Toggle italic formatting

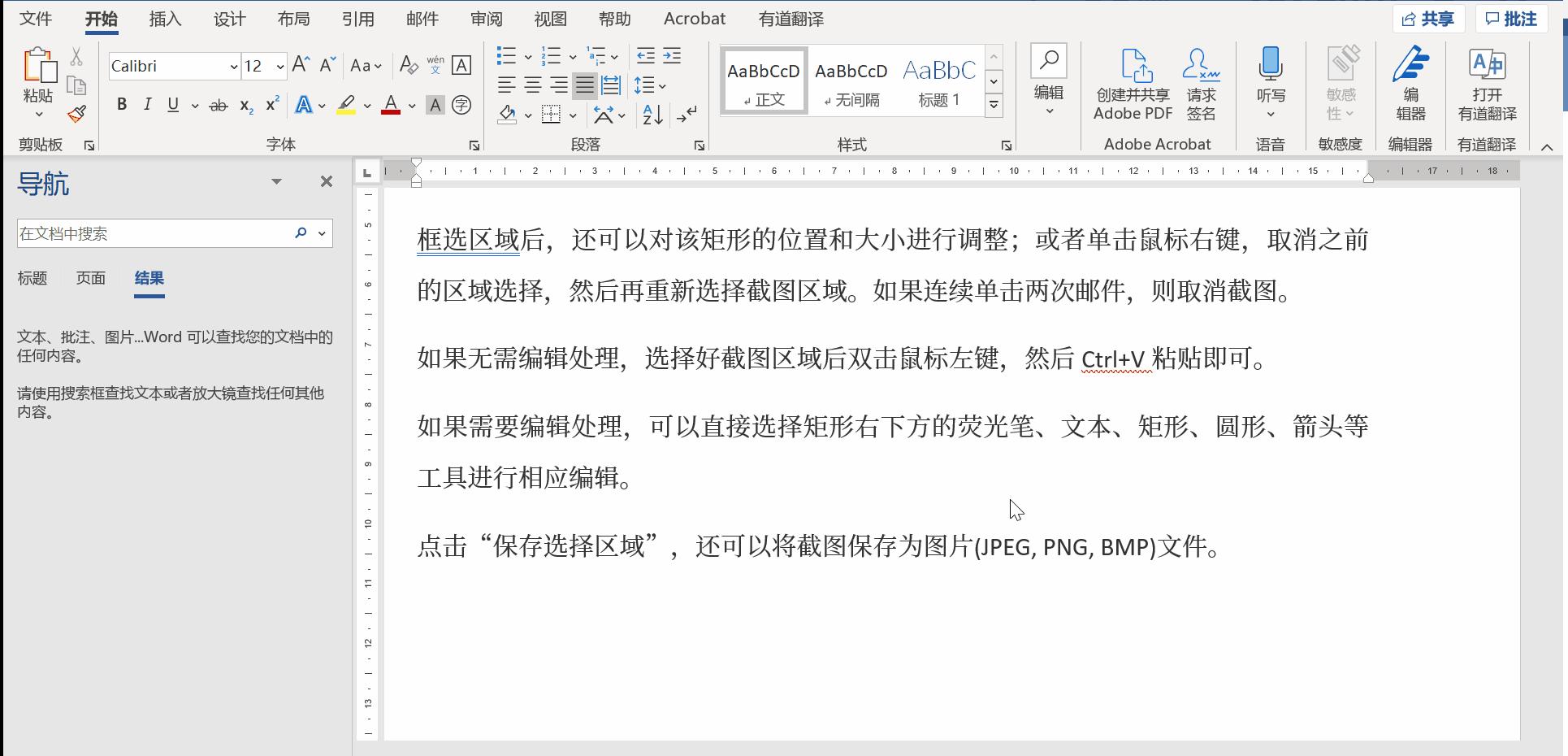(147, 104)
